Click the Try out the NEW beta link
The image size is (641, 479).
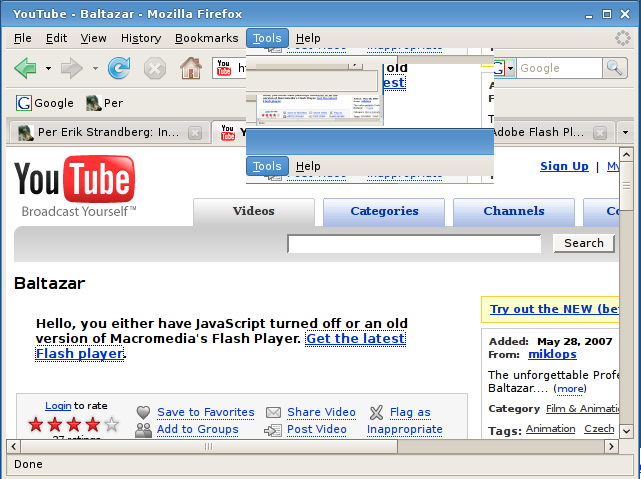pos(554,309)
